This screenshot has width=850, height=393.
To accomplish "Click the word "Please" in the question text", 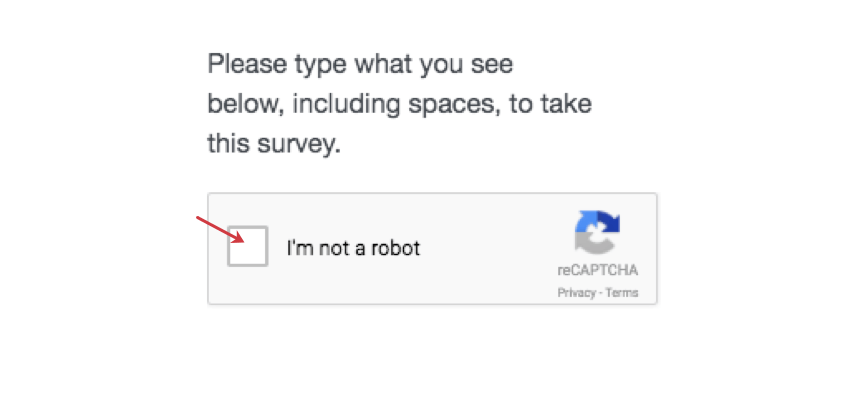I will pos(247,65).
